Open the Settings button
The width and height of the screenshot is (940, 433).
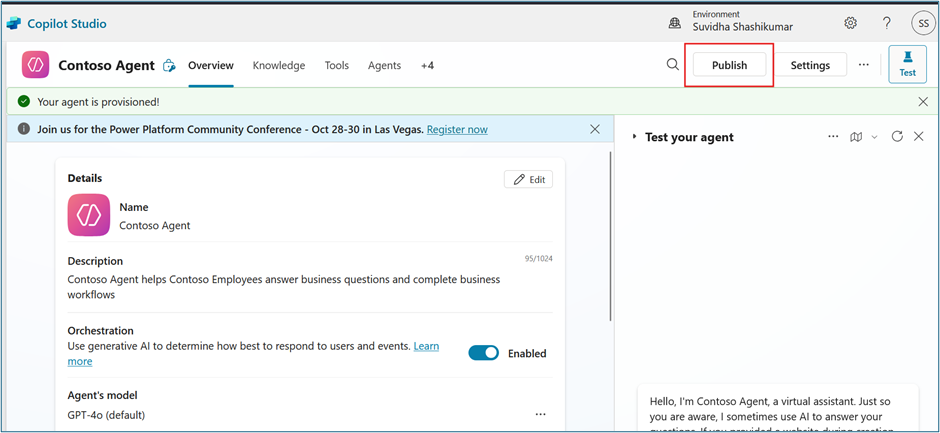pyautogui.click(x=811, y=65)
